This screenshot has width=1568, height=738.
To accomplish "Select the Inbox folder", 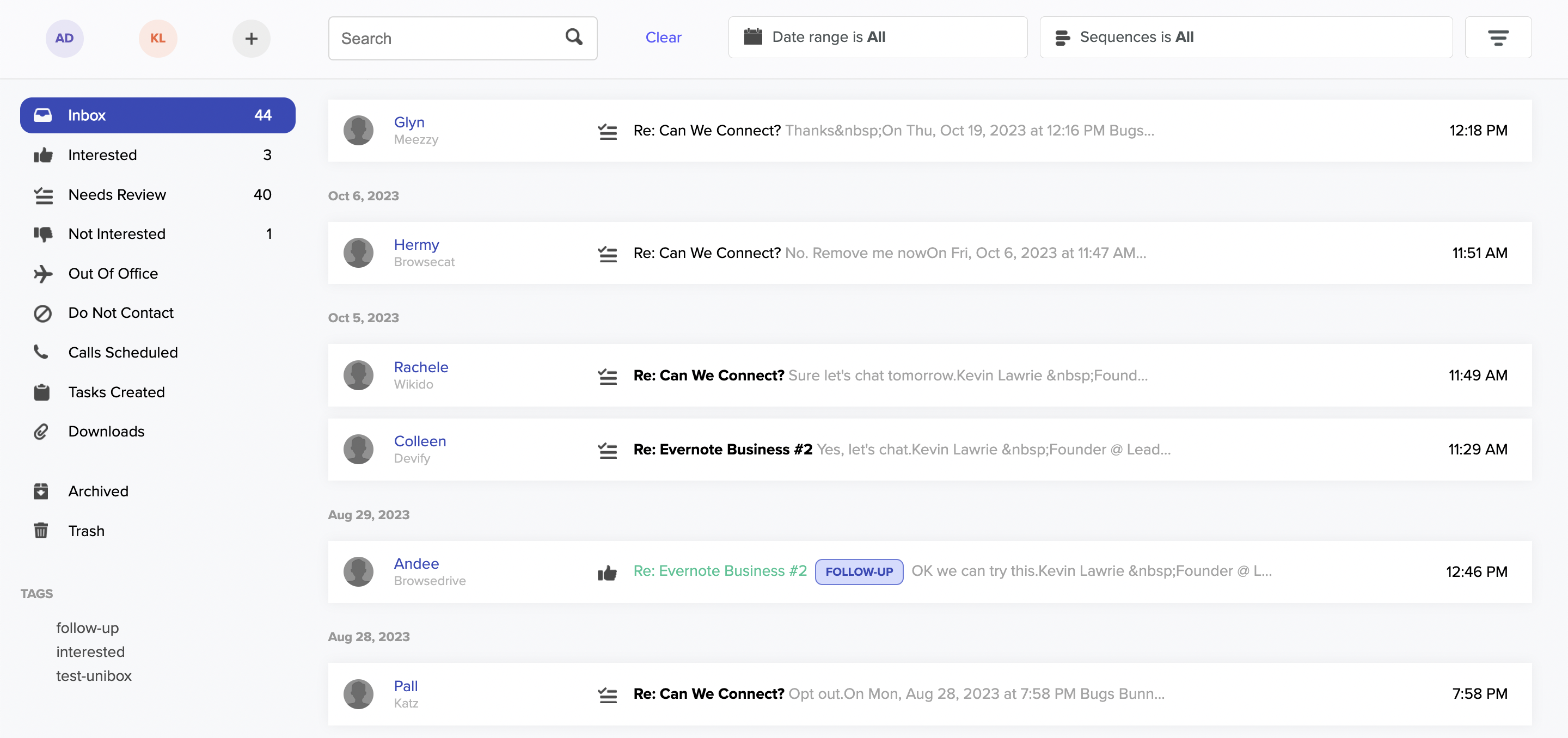I will point(158,115).
